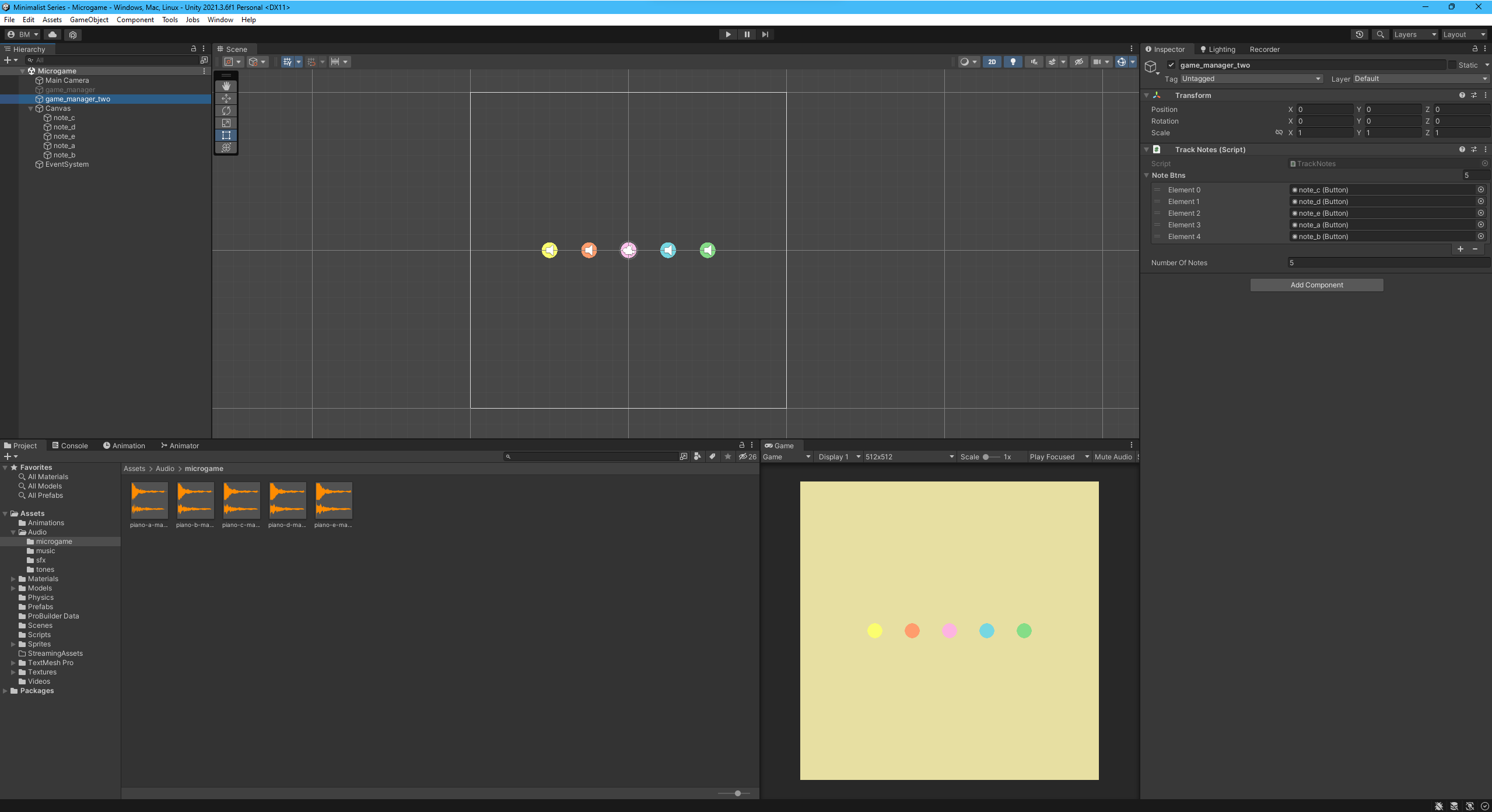Select the Scale tool
This screenshot has width=1492, height=812.
[226, 123]
